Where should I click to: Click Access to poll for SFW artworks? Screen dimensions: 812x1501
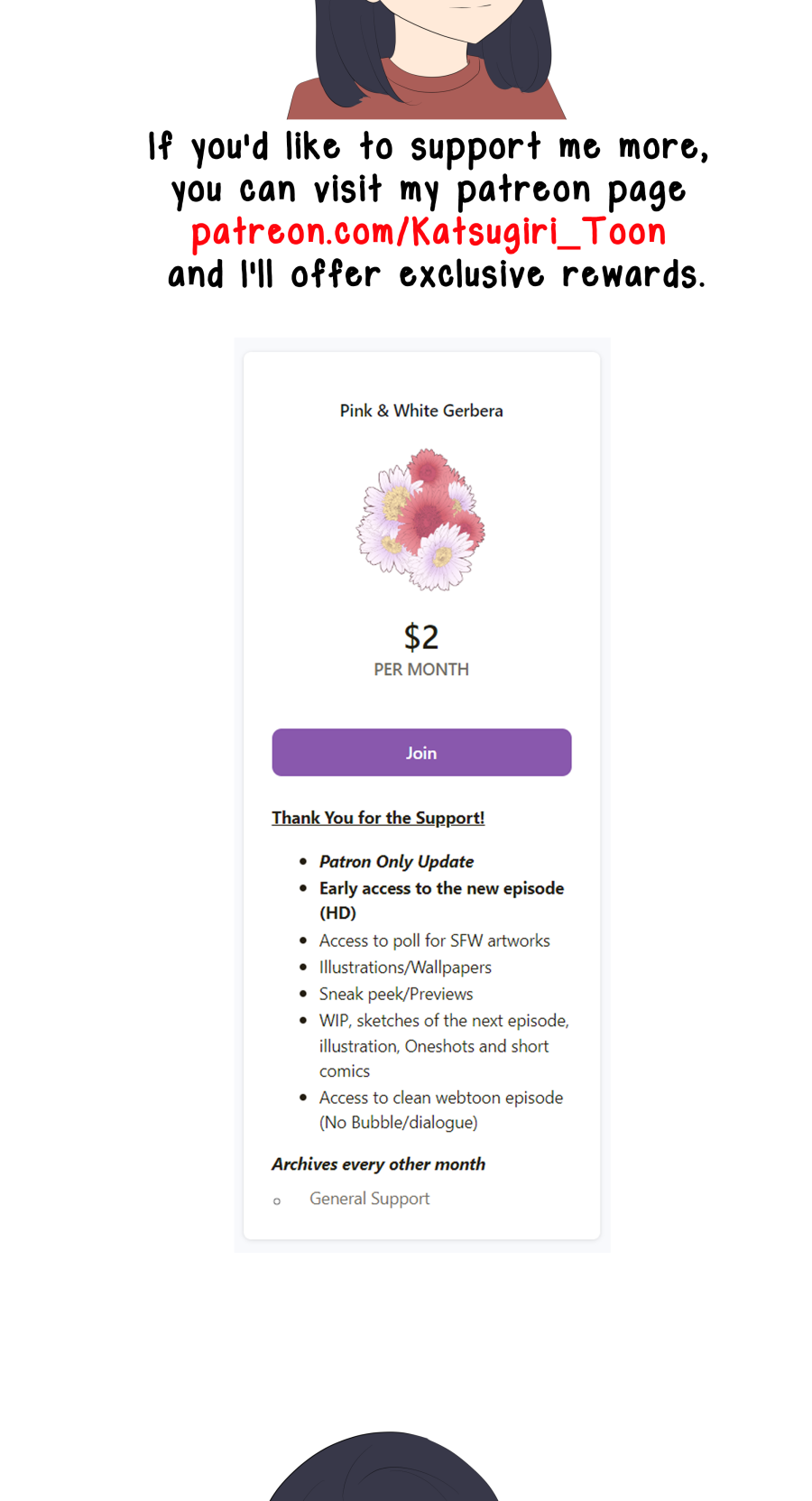point(434,940)
